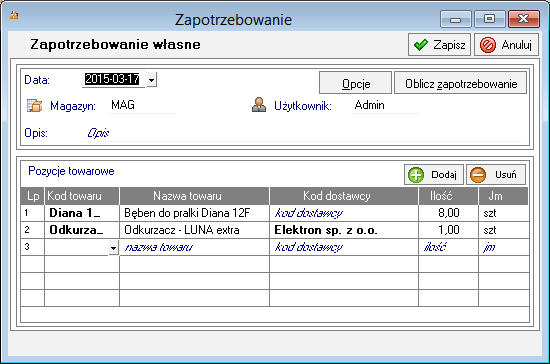Click kod dostawcy placeholder in row 1
Viewport: 550px width, 364px height.
click(x=309, y=213)
